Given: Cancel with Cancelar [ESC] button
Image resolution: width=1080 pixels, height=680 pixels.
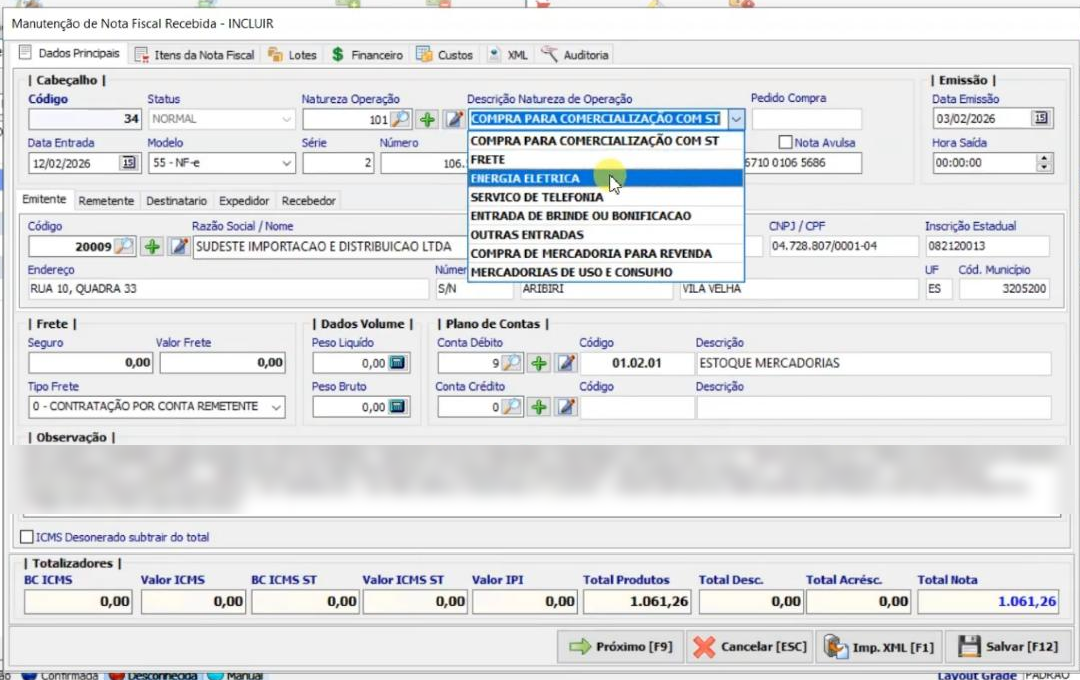Looking at the screenshot, I should coord(750,646).
